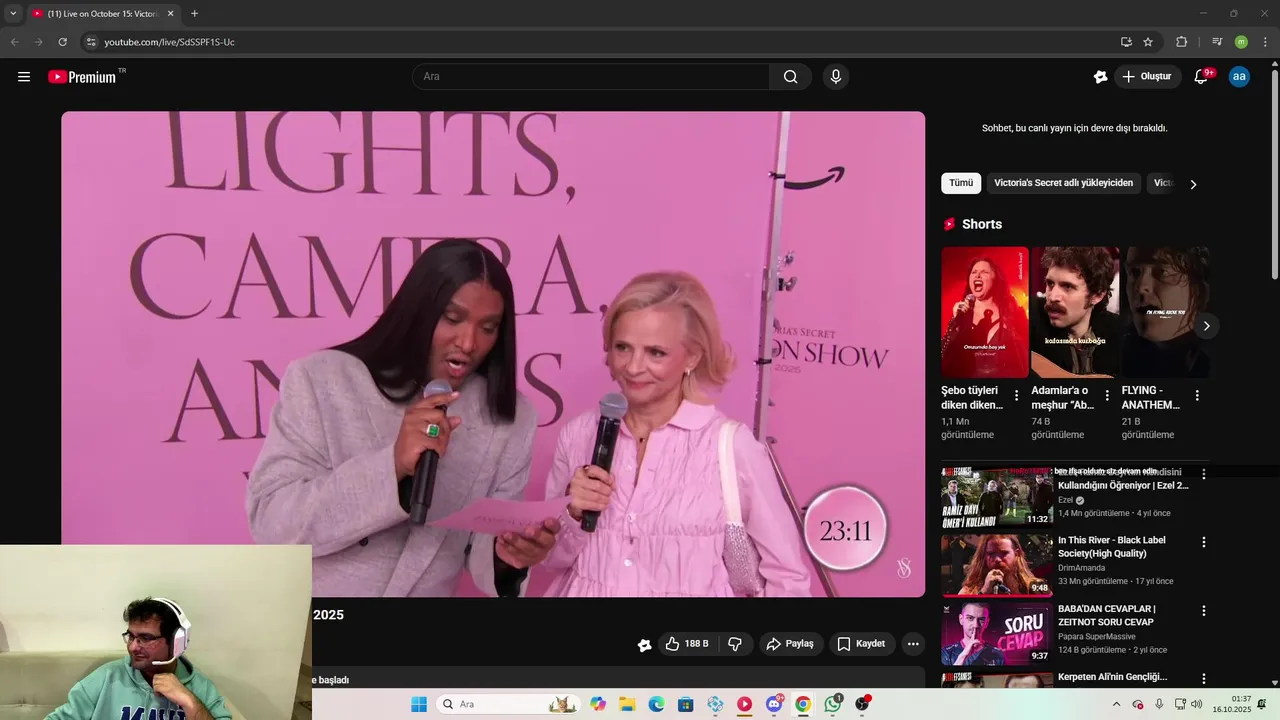
Task: Open Chrome three-dot menu
Action: pos(1266,42)
